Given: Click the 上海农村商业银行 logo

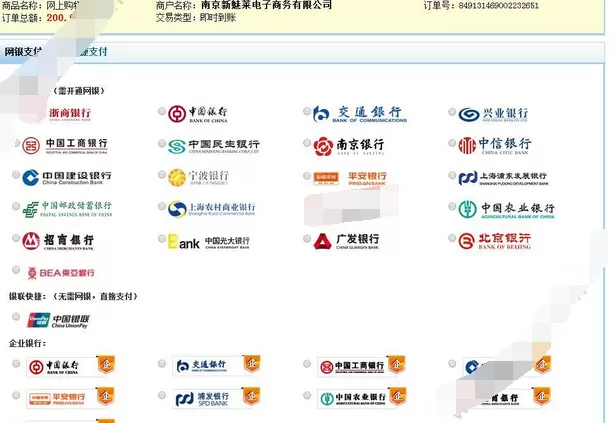Looking at the screenshot, I should click(212, 209).
